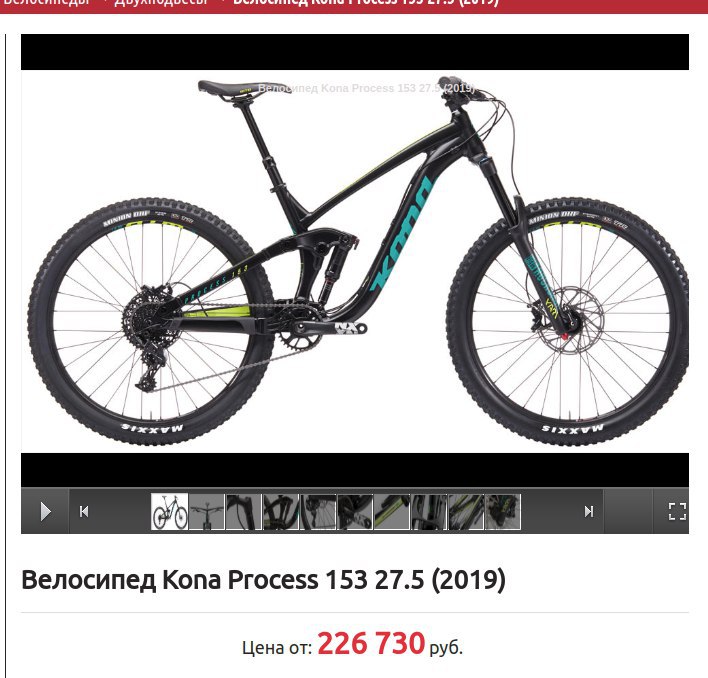Select the second thumbnail showing handlebar front view
The image size is (708, 678).
tap(206, 511)
